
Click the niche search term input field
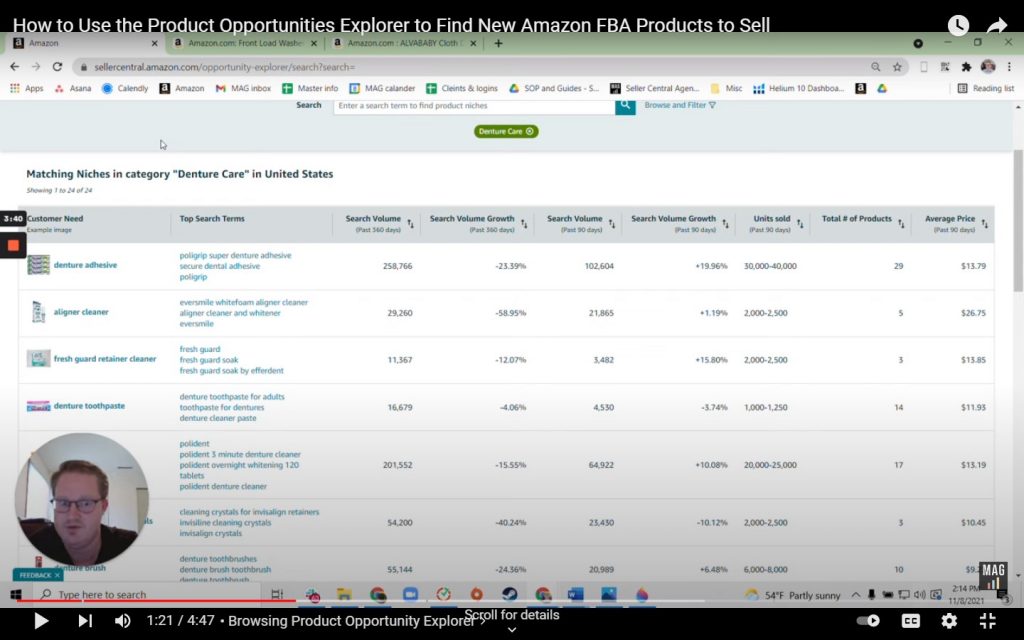[x=475, y=105]
